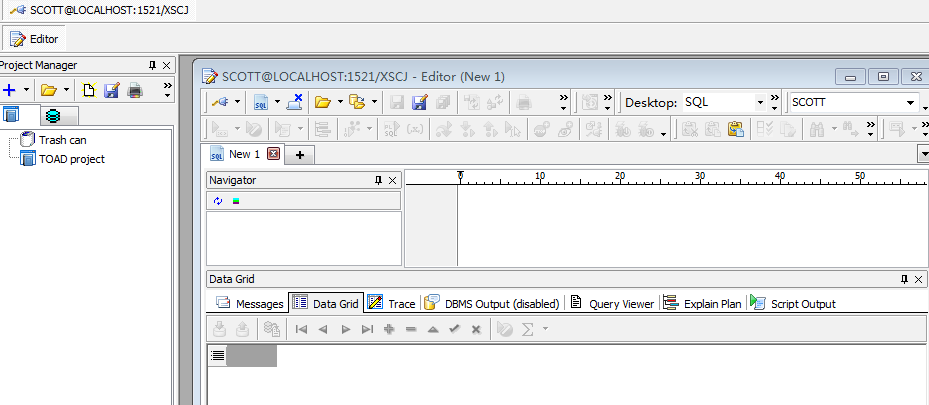The image size is (929, 405).
Task: Close the Data Grid panel
Action: (x=918, y=279)
